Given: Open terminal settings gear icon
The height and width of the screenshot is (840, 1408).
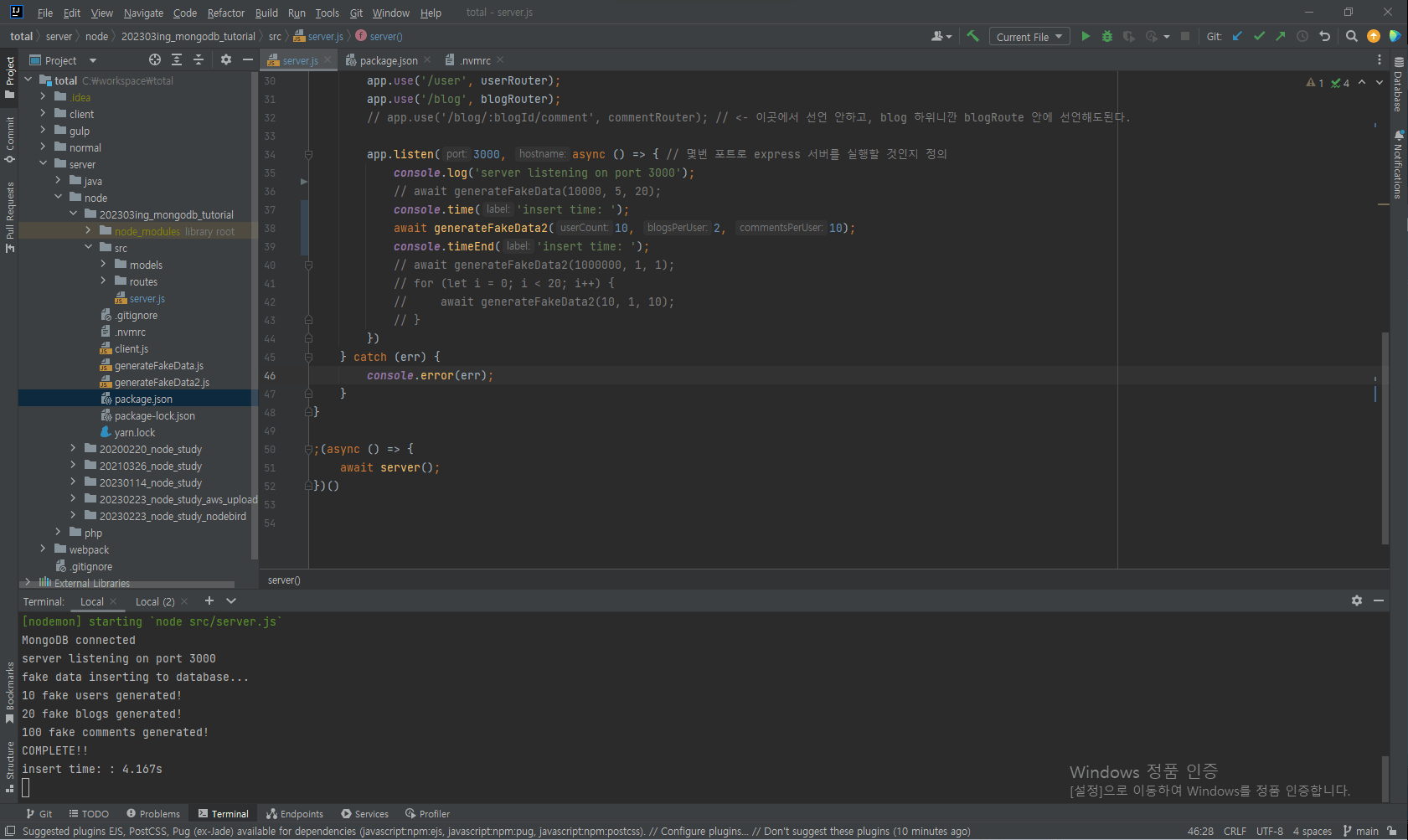Looking at the screenshot, I should tap(1357, 600).
